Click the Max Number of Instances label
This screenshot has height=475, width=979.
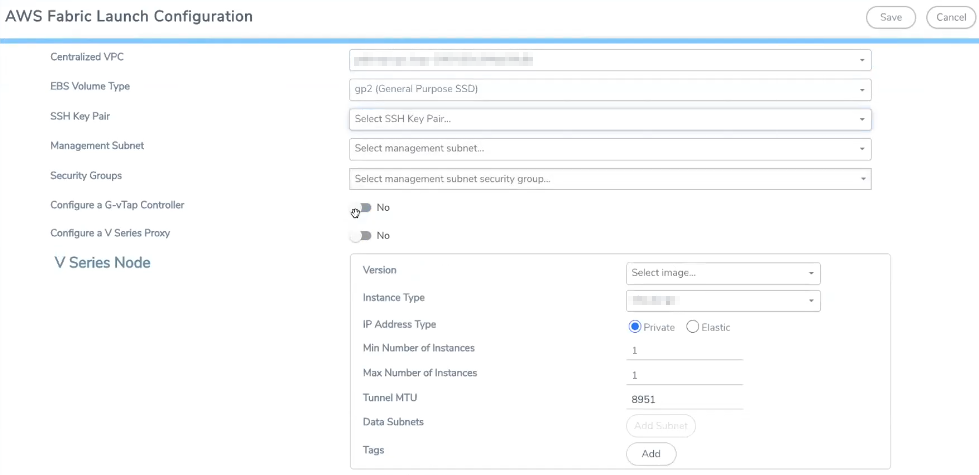coord(420,373)
